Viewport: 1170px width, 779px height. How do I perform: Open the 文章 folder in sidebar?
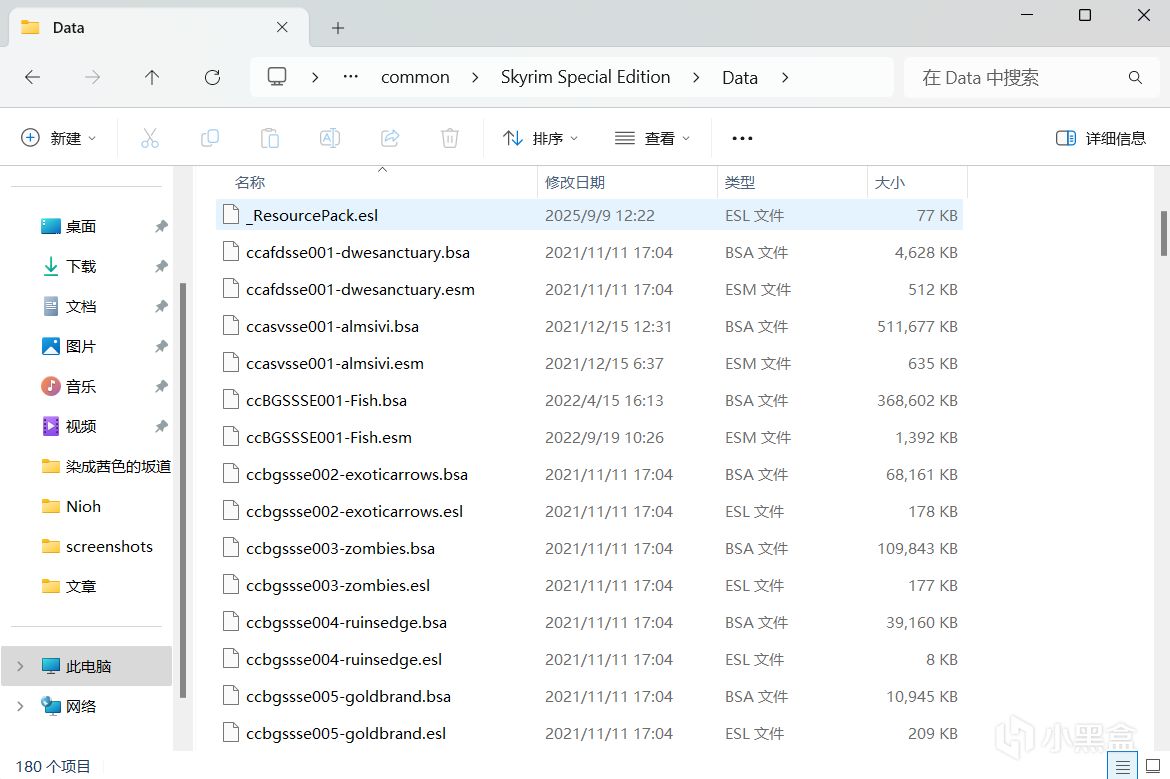81,586
